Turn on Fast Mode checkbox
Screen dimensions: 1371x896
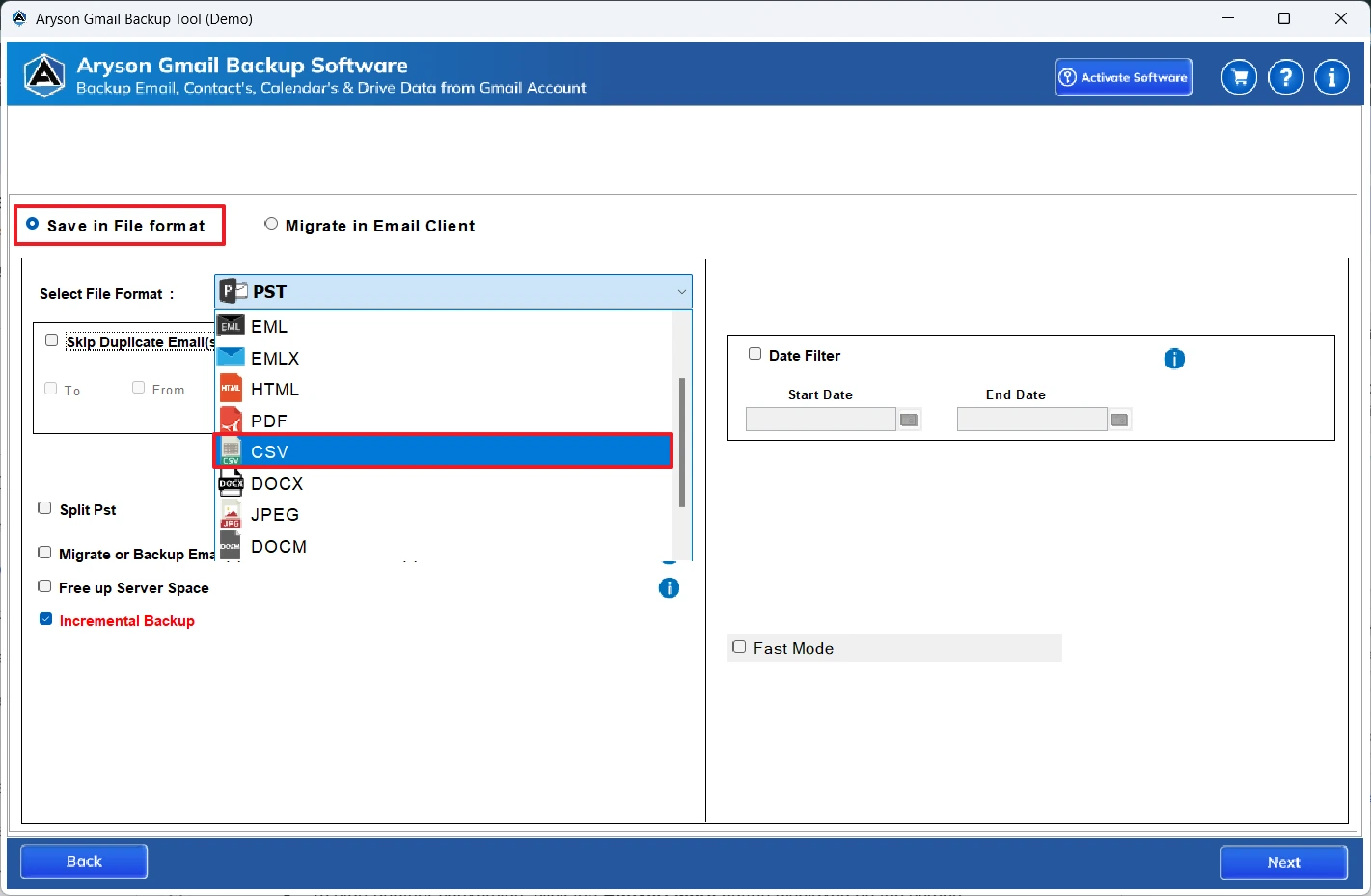tap(739, 647)
